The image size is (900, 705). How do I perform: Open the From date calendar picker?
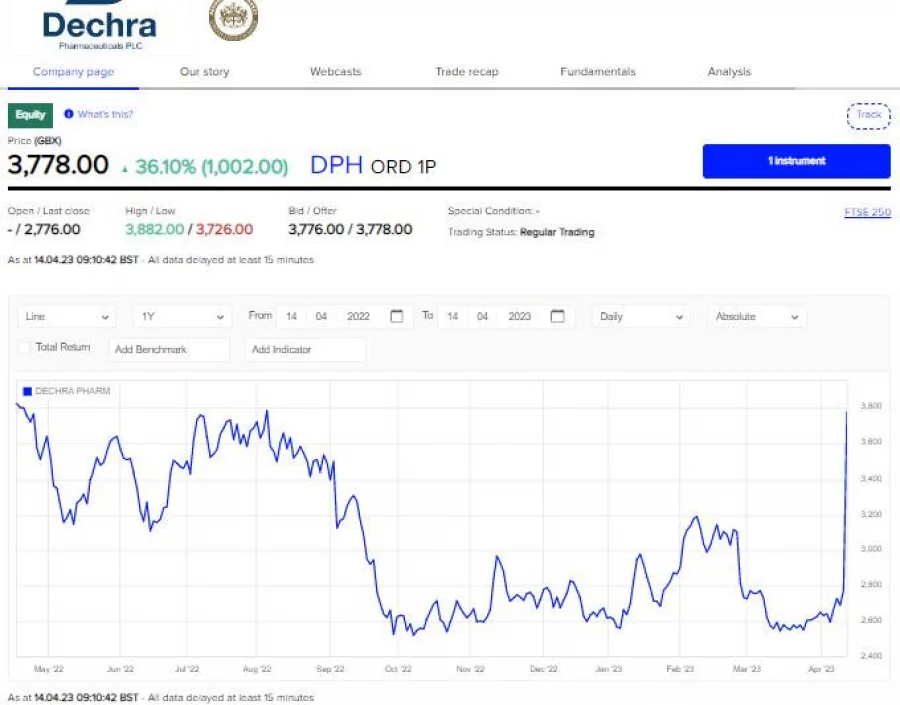(396, 317)
